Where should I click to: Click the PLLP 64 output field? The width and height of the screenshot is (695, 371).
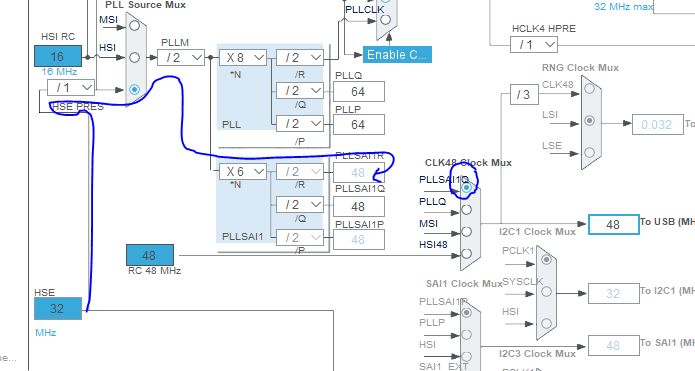tap(359, 125)
